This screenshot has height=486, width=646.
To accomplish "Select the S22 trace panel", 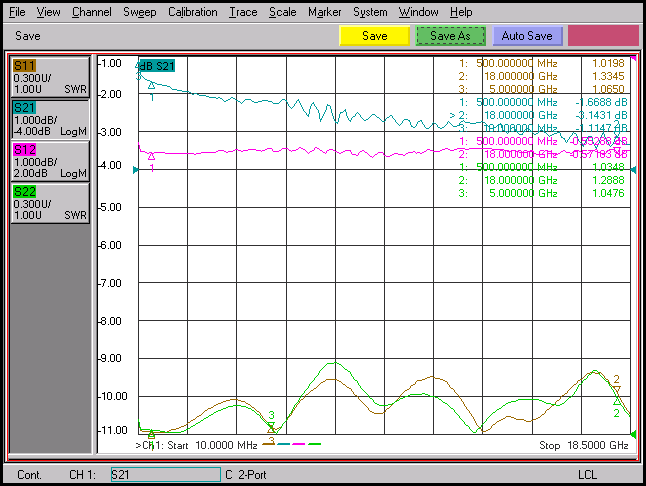I will tap(50, 203).
